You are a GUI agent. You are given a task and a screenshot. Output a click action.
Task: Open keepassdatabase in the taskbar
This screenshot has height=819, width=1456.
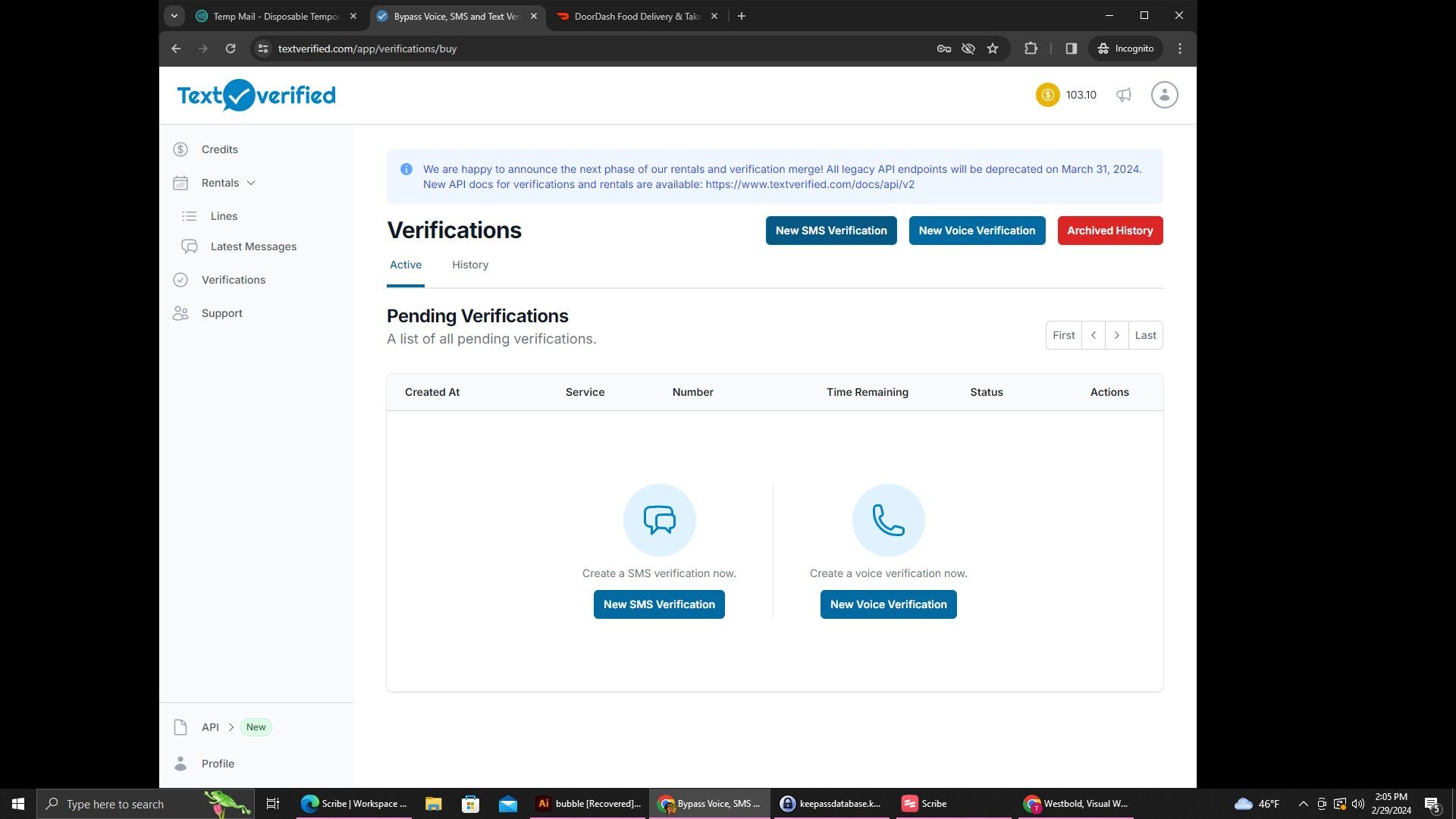[831, 804]
